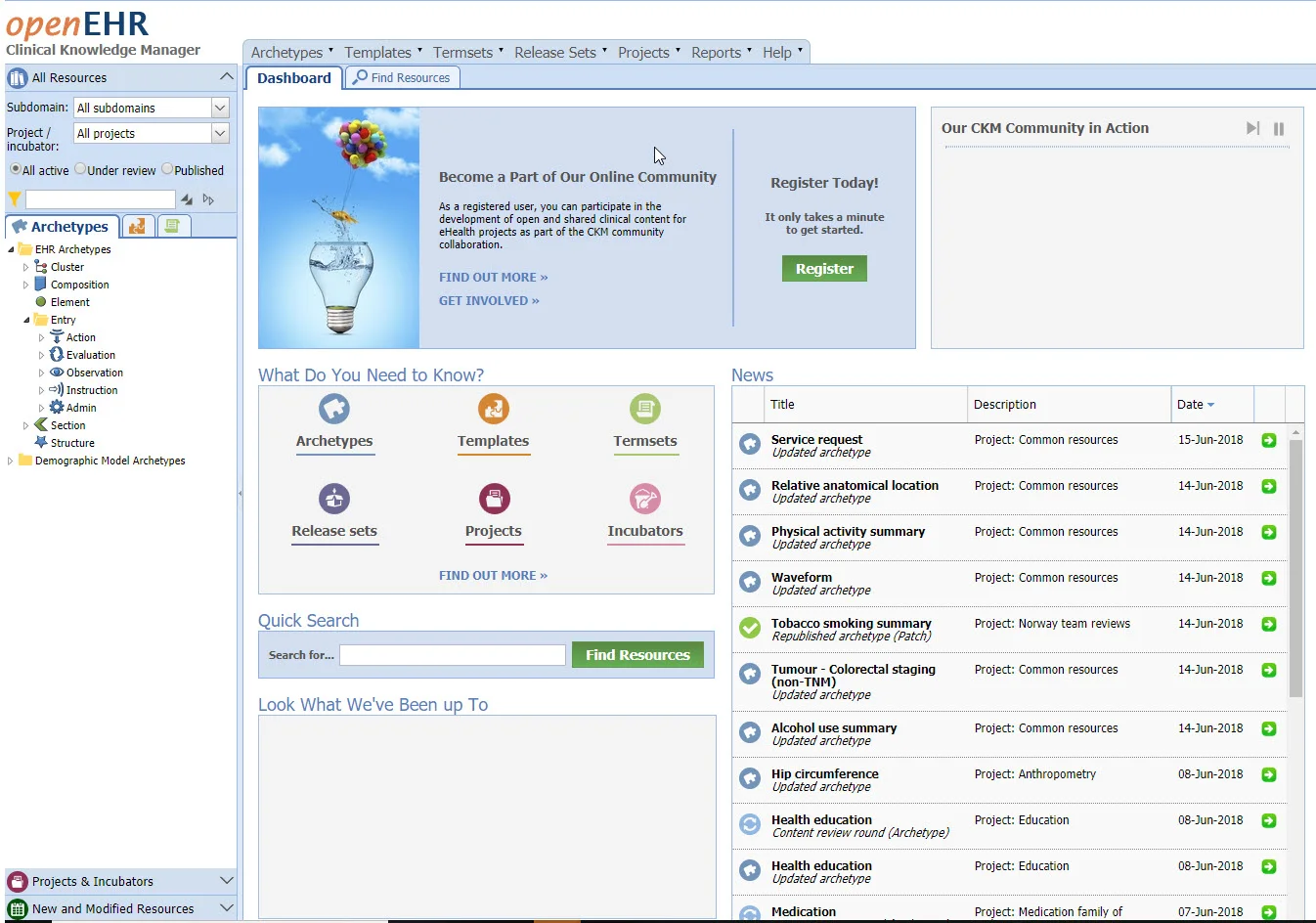The height and width of the screenshot is (923, 1316).
Task: Select the All active radio button
Action: pyautogui.click(x=16, y=169)
